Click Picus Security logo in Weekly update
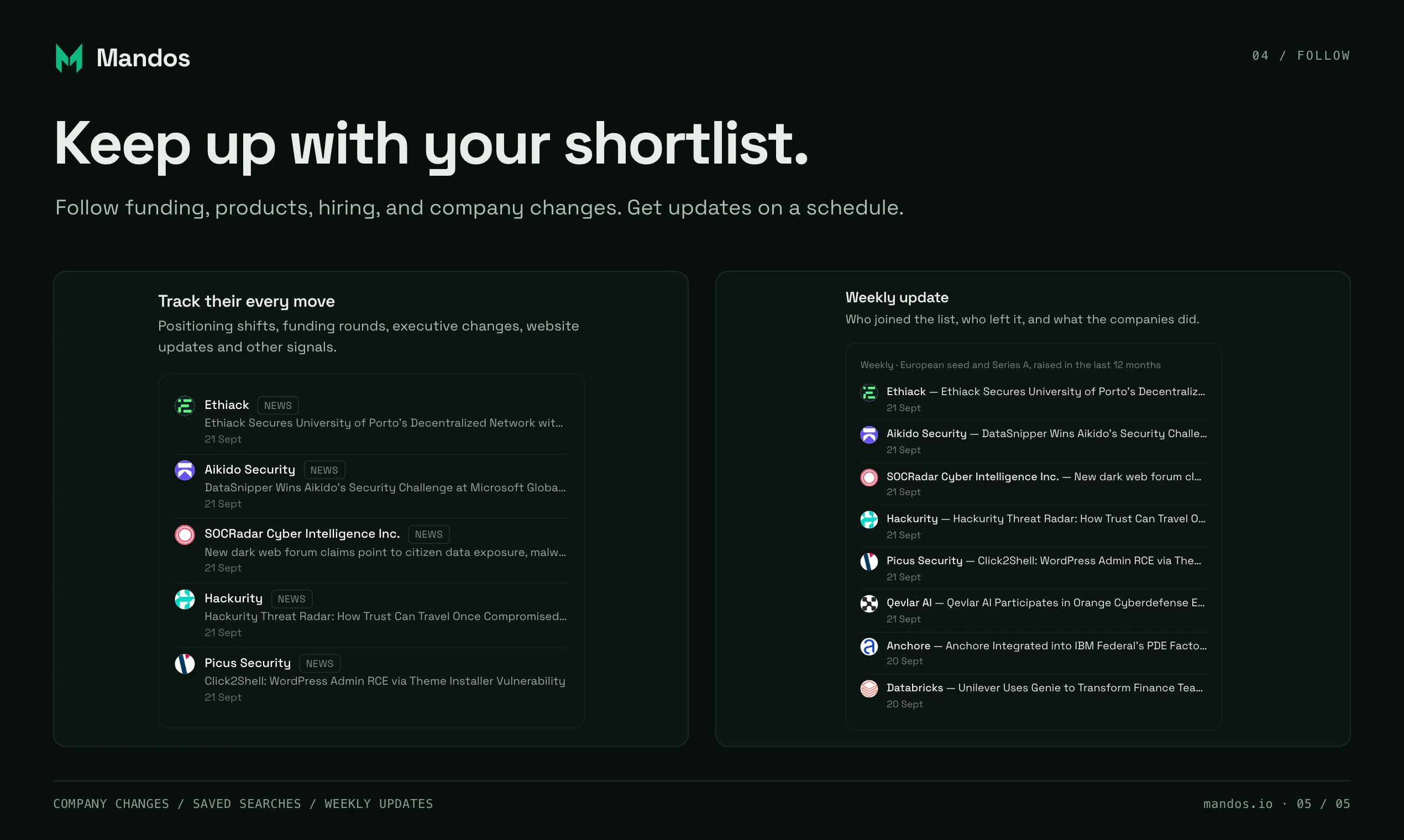 (869, 561)
